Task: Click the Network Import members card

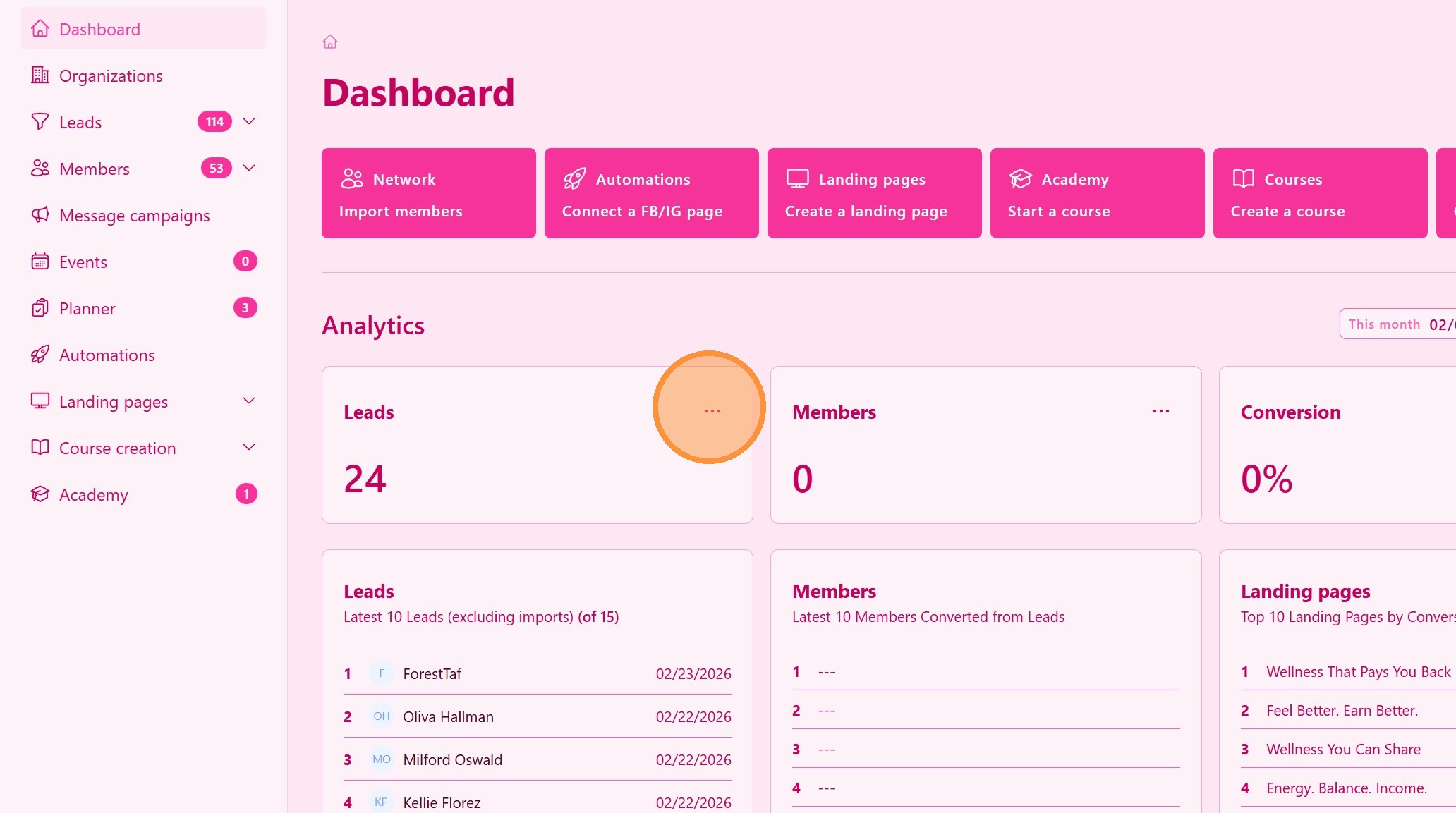Action: 428,193
